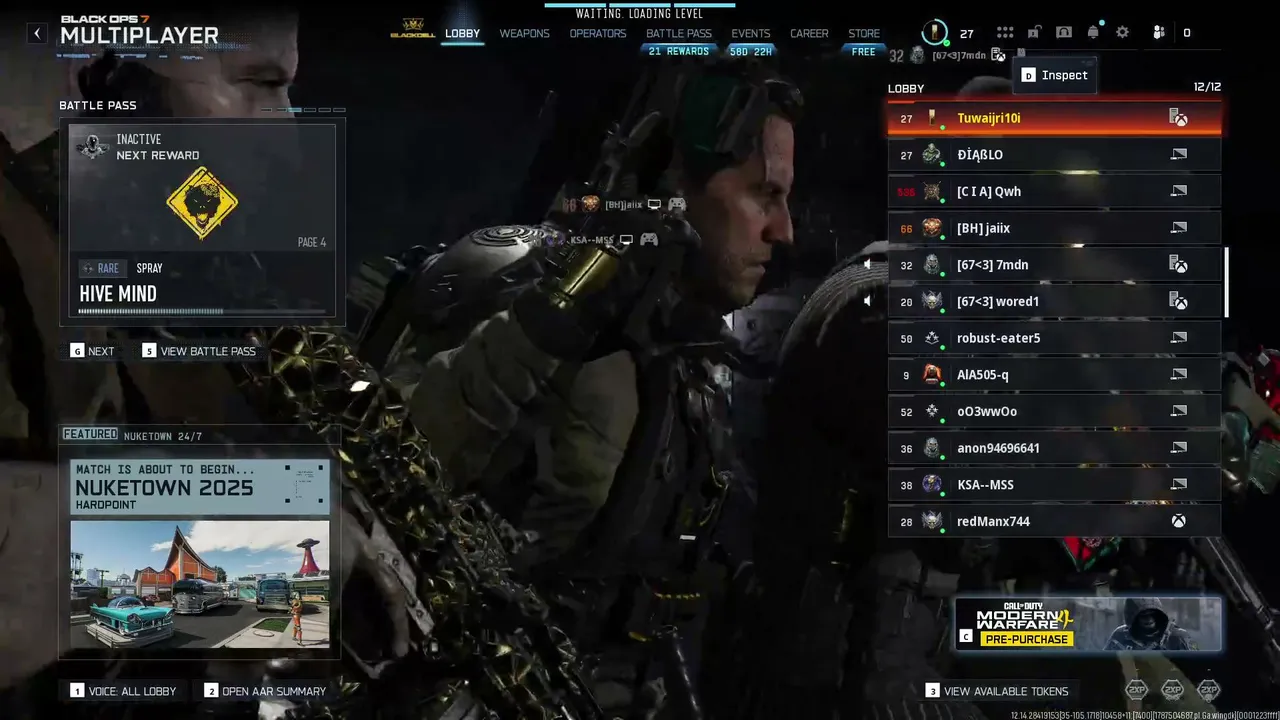
Task: Click the first double XP token icon
Action: (1137, 689)
